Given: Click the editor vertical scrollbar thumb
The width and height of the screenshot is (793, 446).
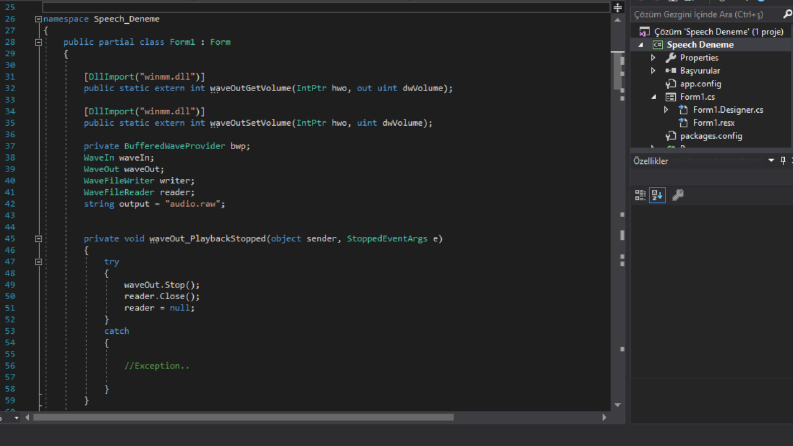Looking at the screenshot, I should pyautogui.click(x=618, y=71).
